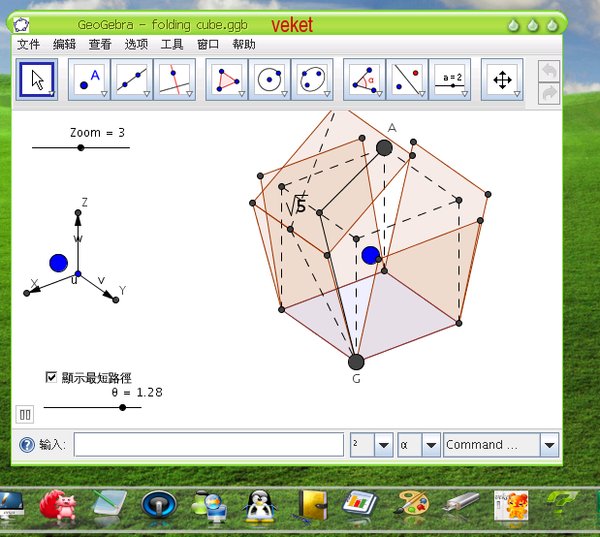This screenshot has width=600, height=537.
Task: Open the alpha symbol dropdown
Action: point(431,445)
